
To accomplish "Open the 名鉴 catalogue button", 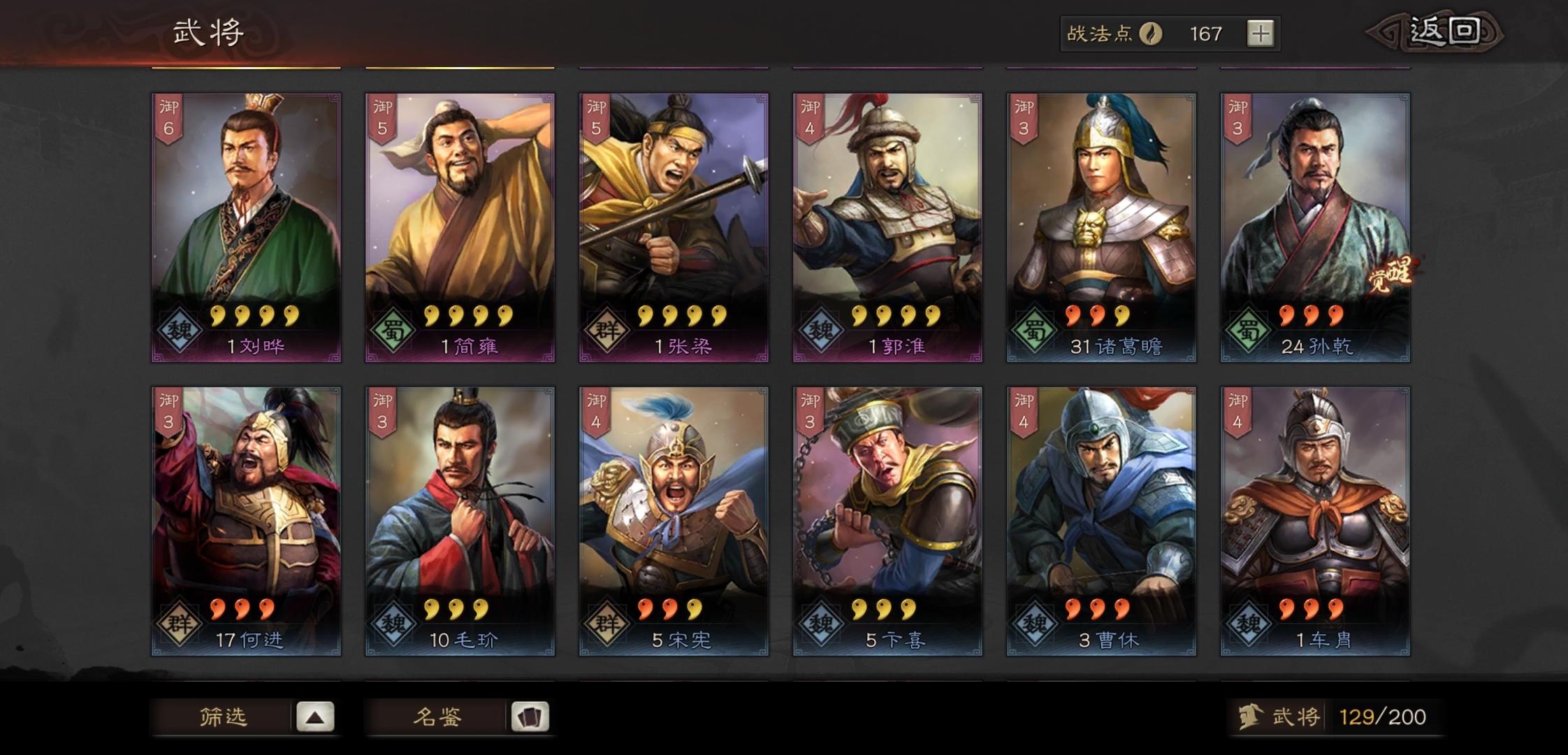I will pos(437,717).
